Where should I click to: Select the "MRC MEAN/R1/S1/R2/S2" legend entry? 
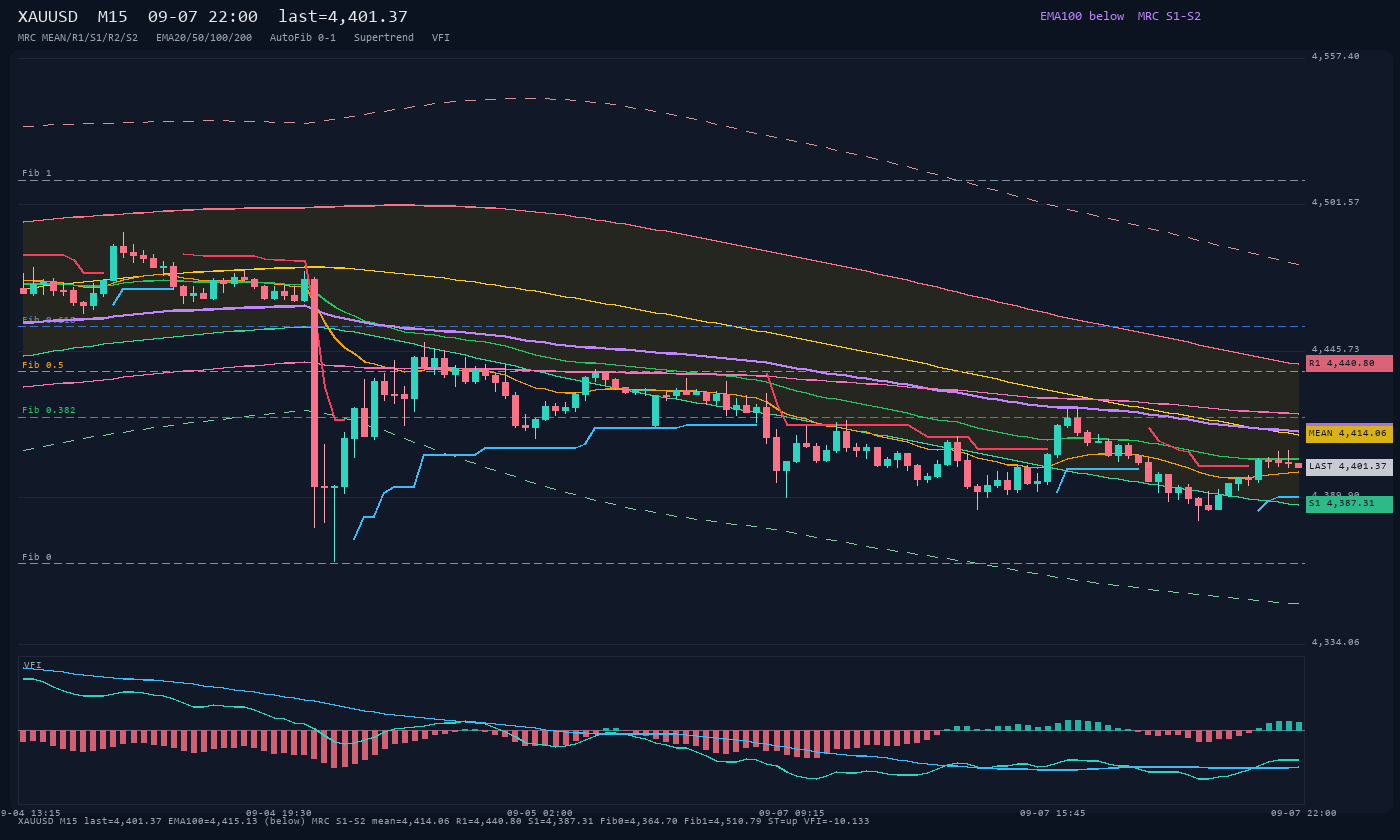pos(78,37)
